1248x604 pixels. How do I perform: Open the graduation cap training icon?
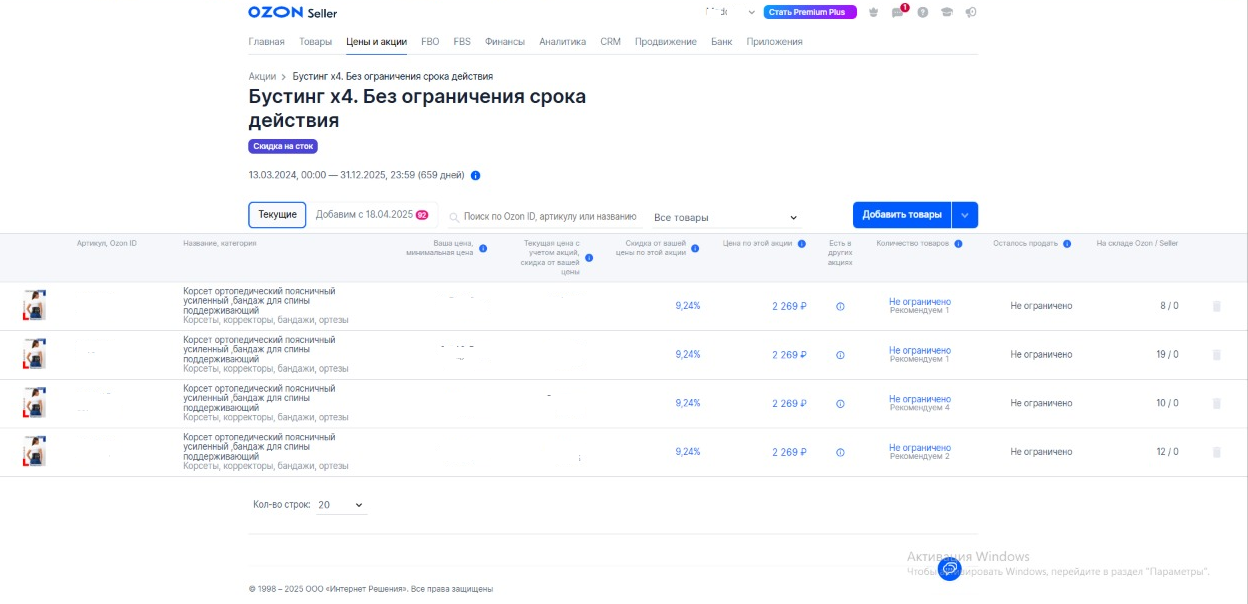[947, 13]
